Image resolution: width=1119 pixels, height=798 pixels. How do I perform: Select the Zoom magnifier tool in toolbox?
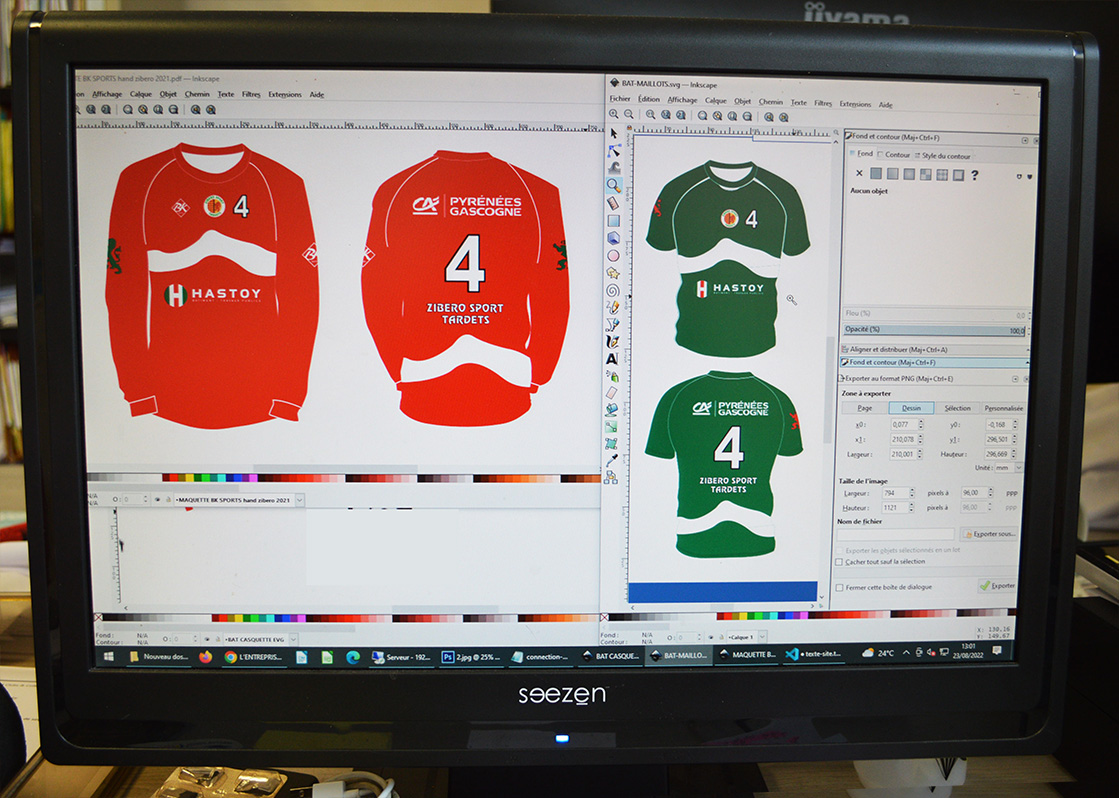point(614,186)
